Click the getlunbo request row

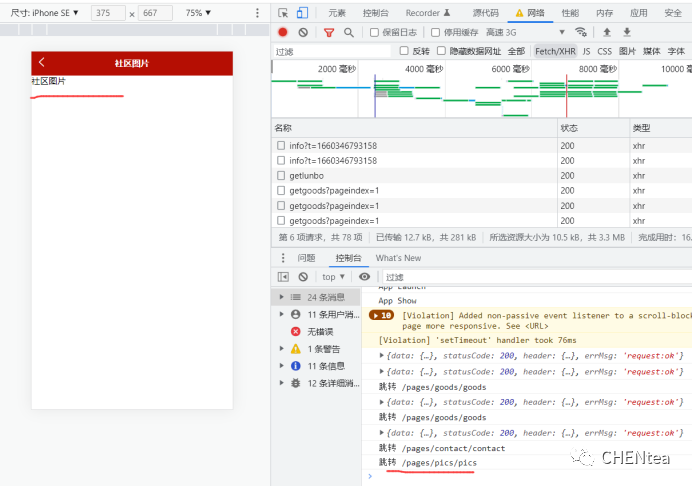point(308,175)
